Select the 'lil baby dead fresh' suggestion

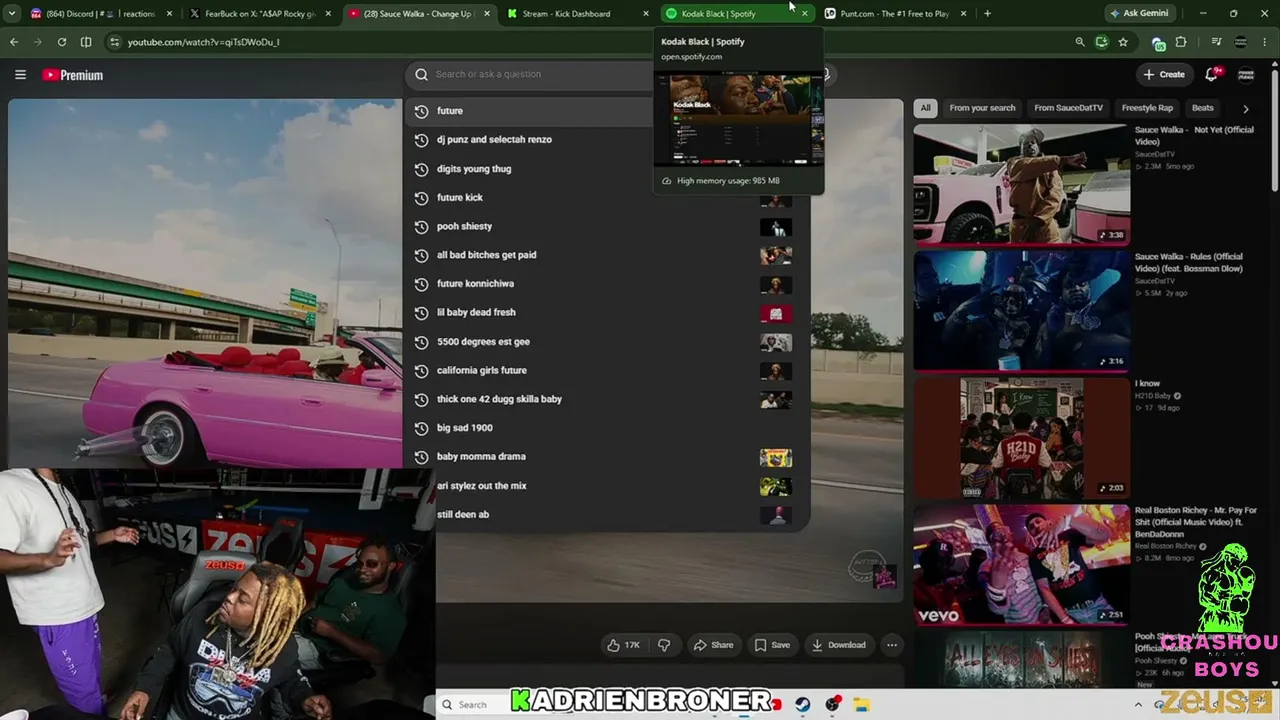click(607, 313)
